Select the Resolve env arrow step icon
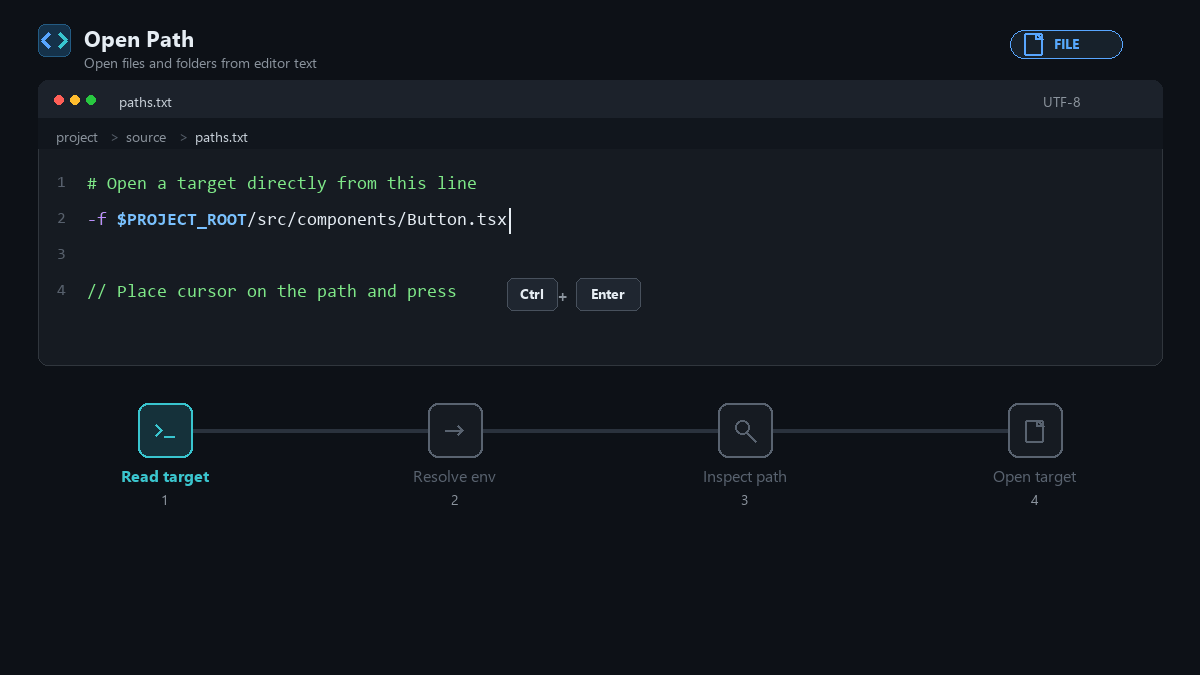The height and width of the screenshot is (675, 1200). [x=455, y=430]
